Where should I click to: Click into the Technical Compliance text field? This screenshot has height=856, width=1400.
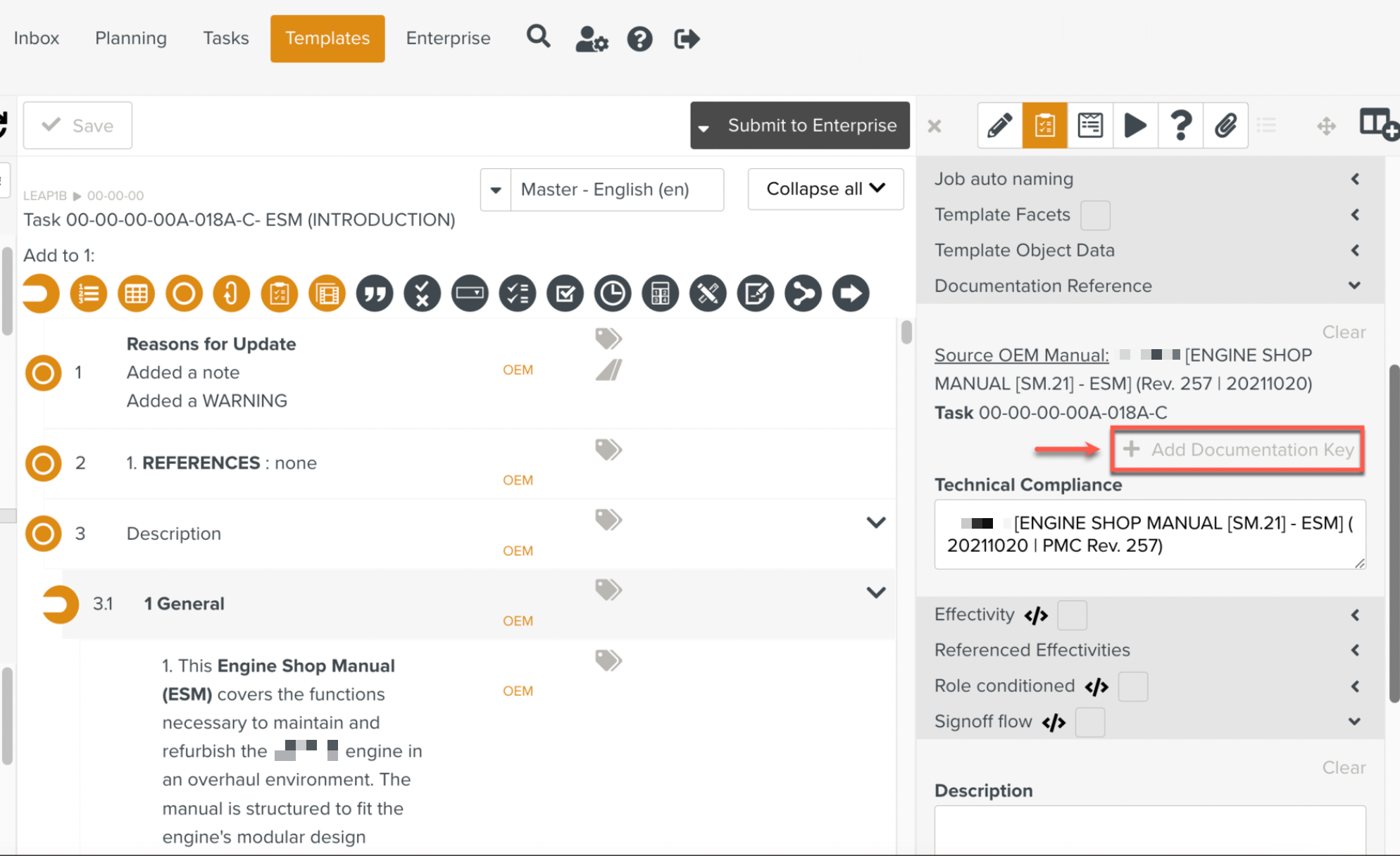[1149, 534]
